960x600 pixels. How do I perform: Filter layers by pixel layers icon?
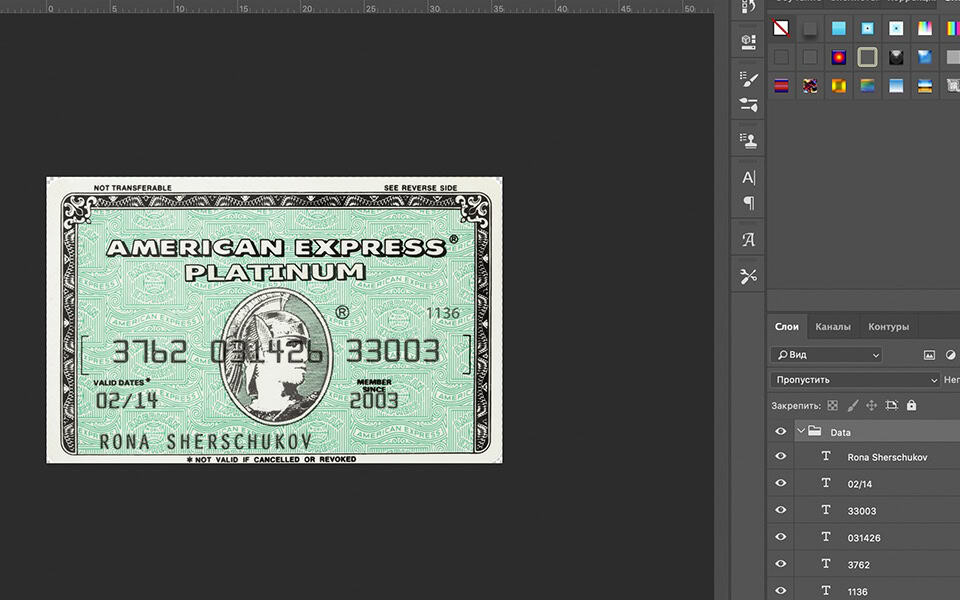point(929,355)
